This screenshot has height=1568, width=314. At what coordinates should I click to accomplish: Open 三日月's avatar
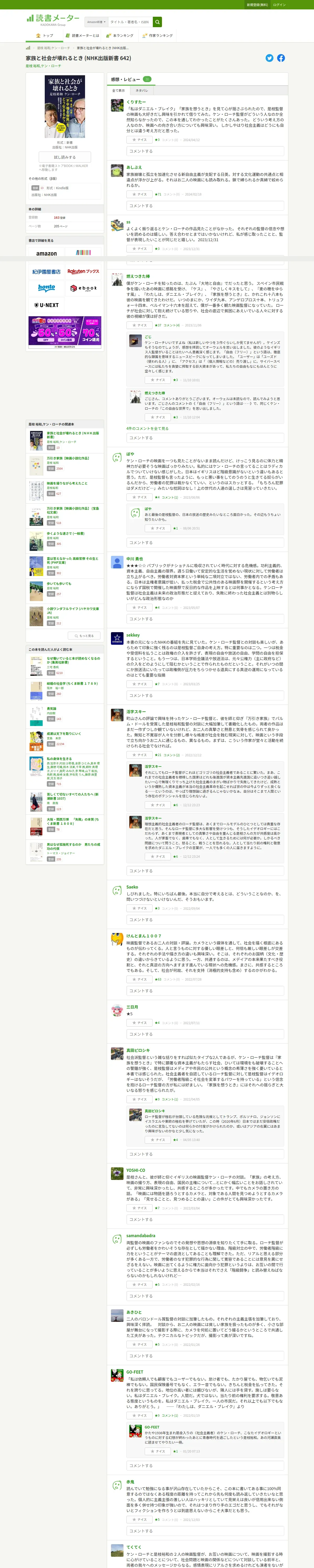click(x=117, y=1010)
